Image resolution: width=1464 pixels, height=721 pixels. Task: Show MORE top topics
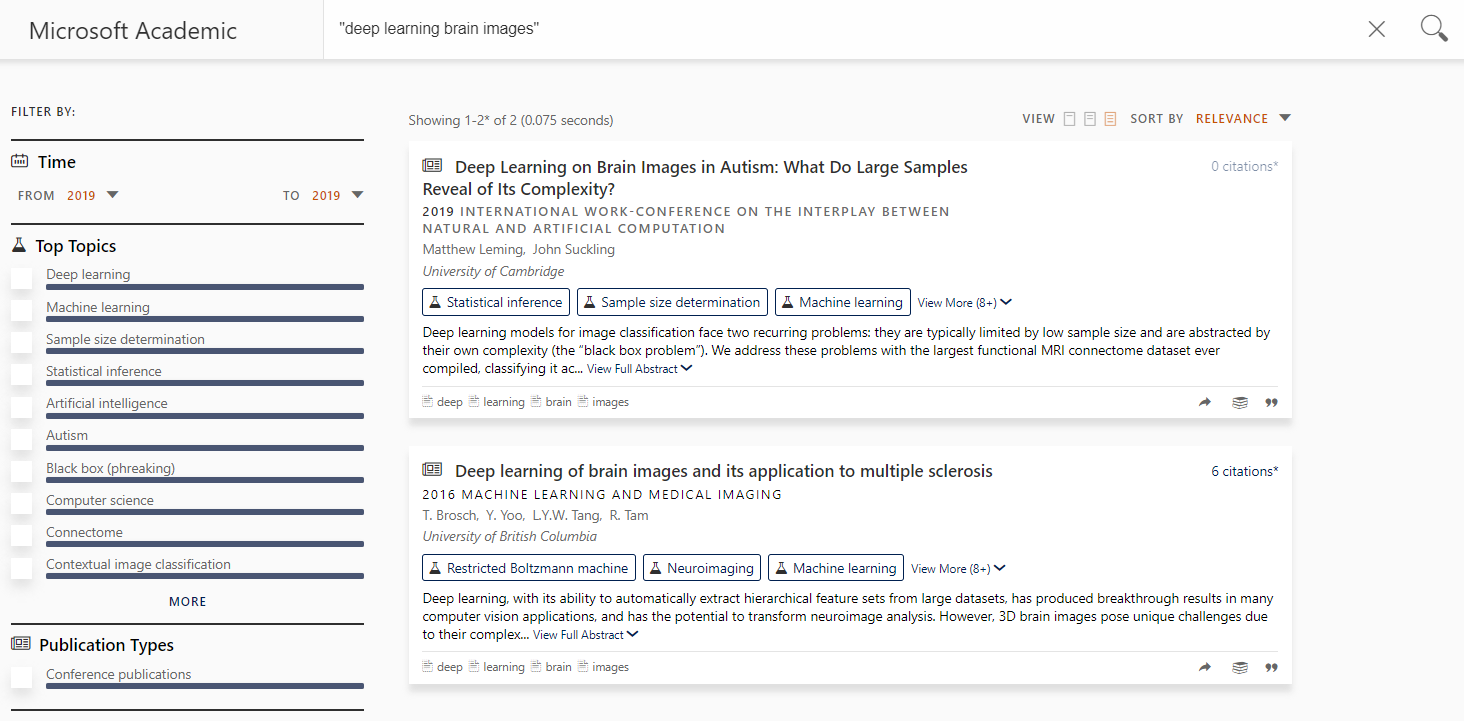tap(187, 602)
